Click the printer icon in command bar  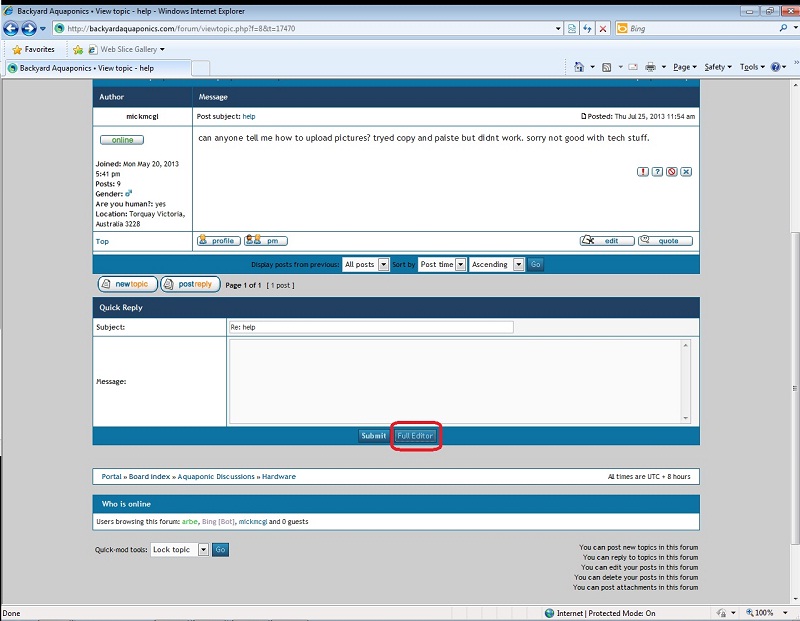click(650, 67)
